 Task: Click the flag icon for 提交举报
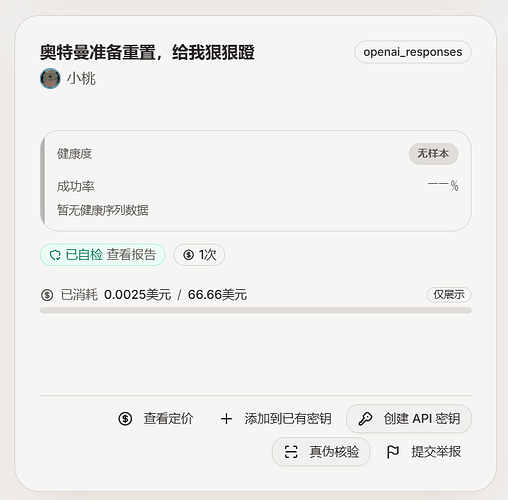[393, 452]
